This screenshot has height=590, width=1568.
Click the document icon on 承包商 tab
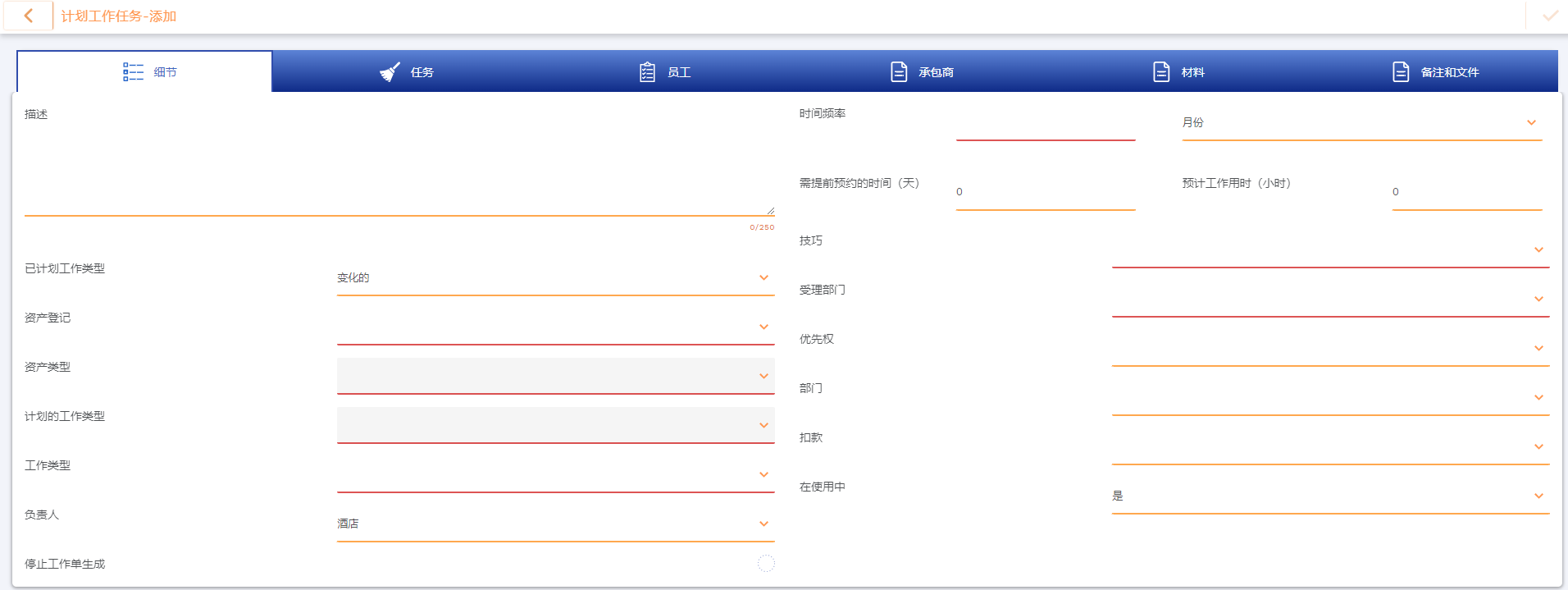[x=899, y=72]
